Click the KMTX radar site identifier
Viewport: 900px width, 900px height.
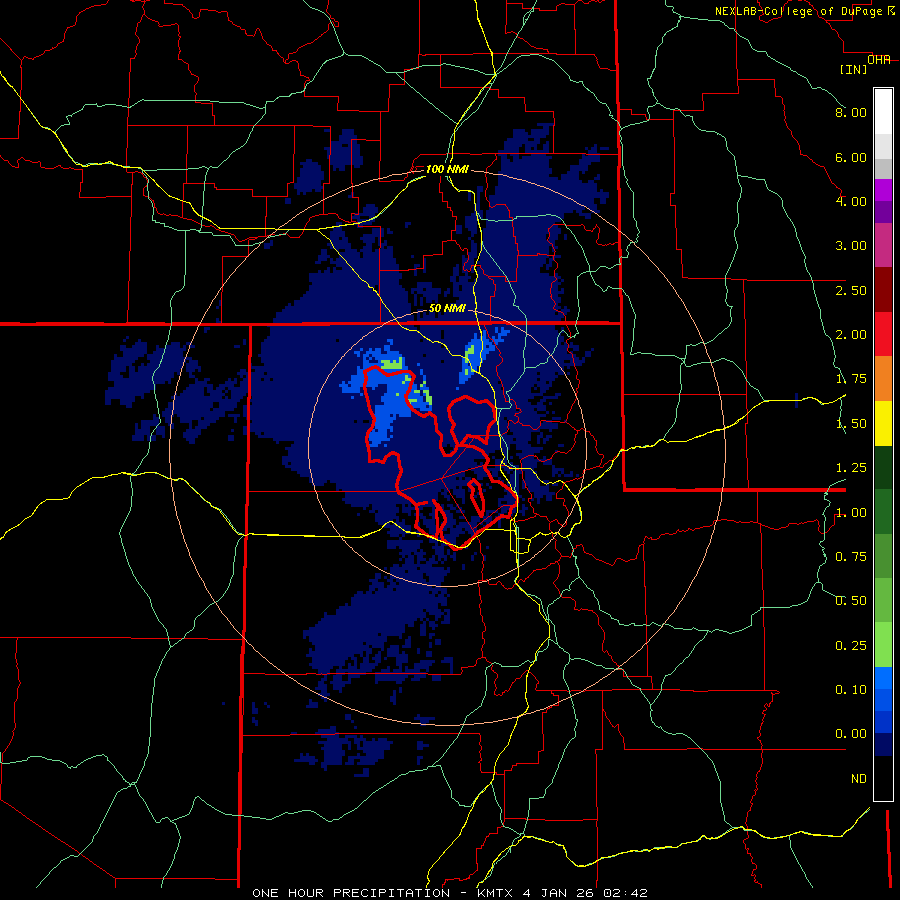pos(496,893)
